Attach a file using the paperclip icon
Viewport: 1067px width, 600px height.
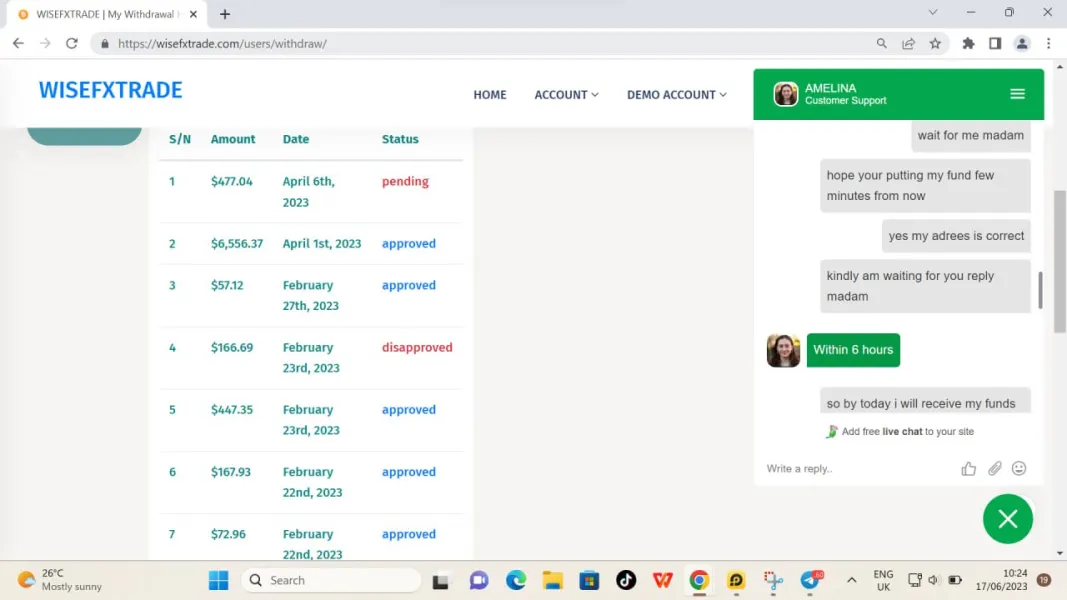(x=994, y=469)
